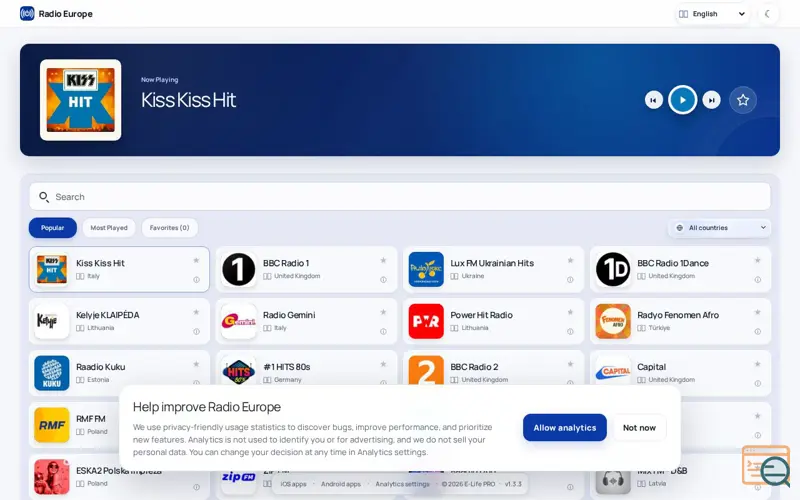Image resolution: width=800 pixels, height=500 pixels.
Task: Click the ESKA2 Polska Impreza logo
Action: pos(52,477)
